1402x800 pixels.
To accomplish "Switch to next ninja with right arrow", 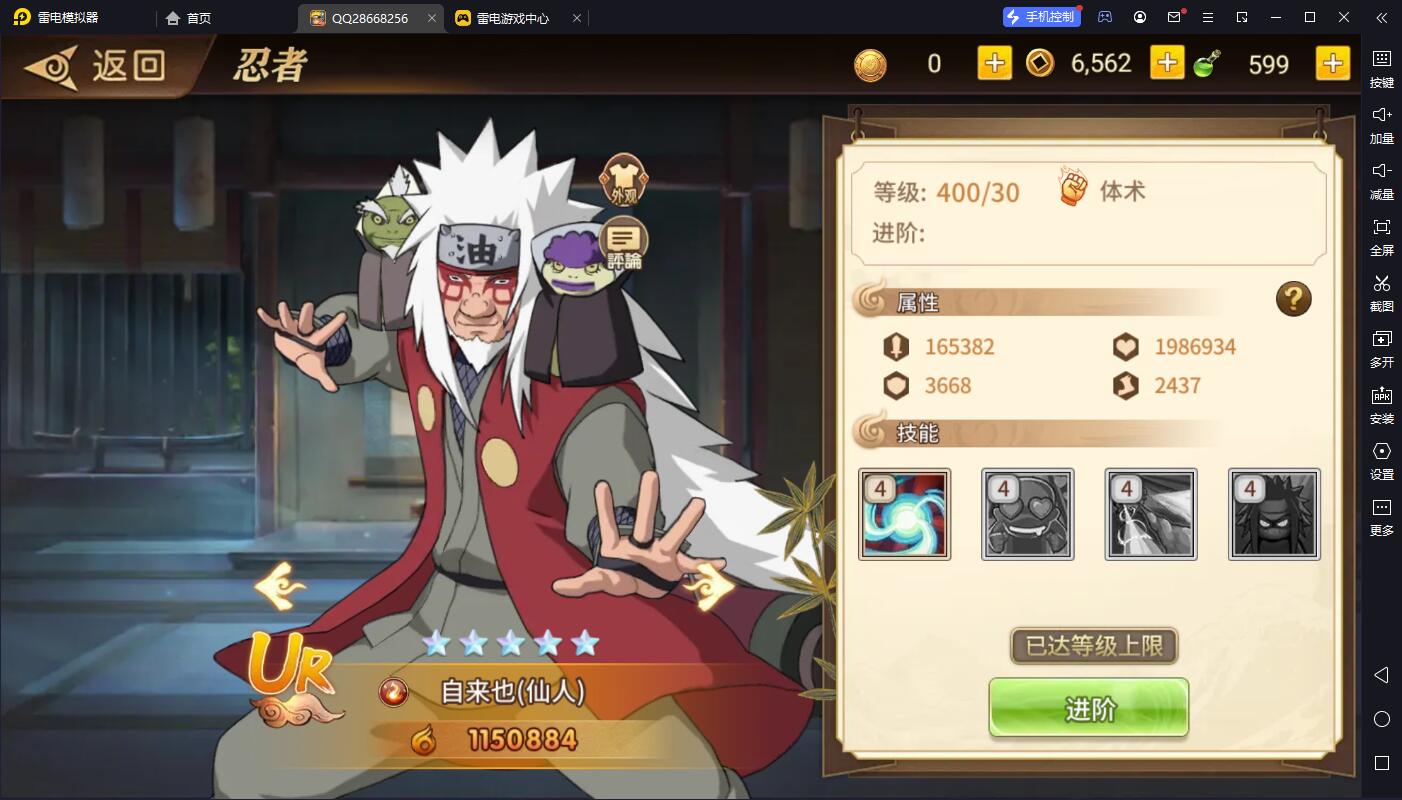I will point(710,586).
